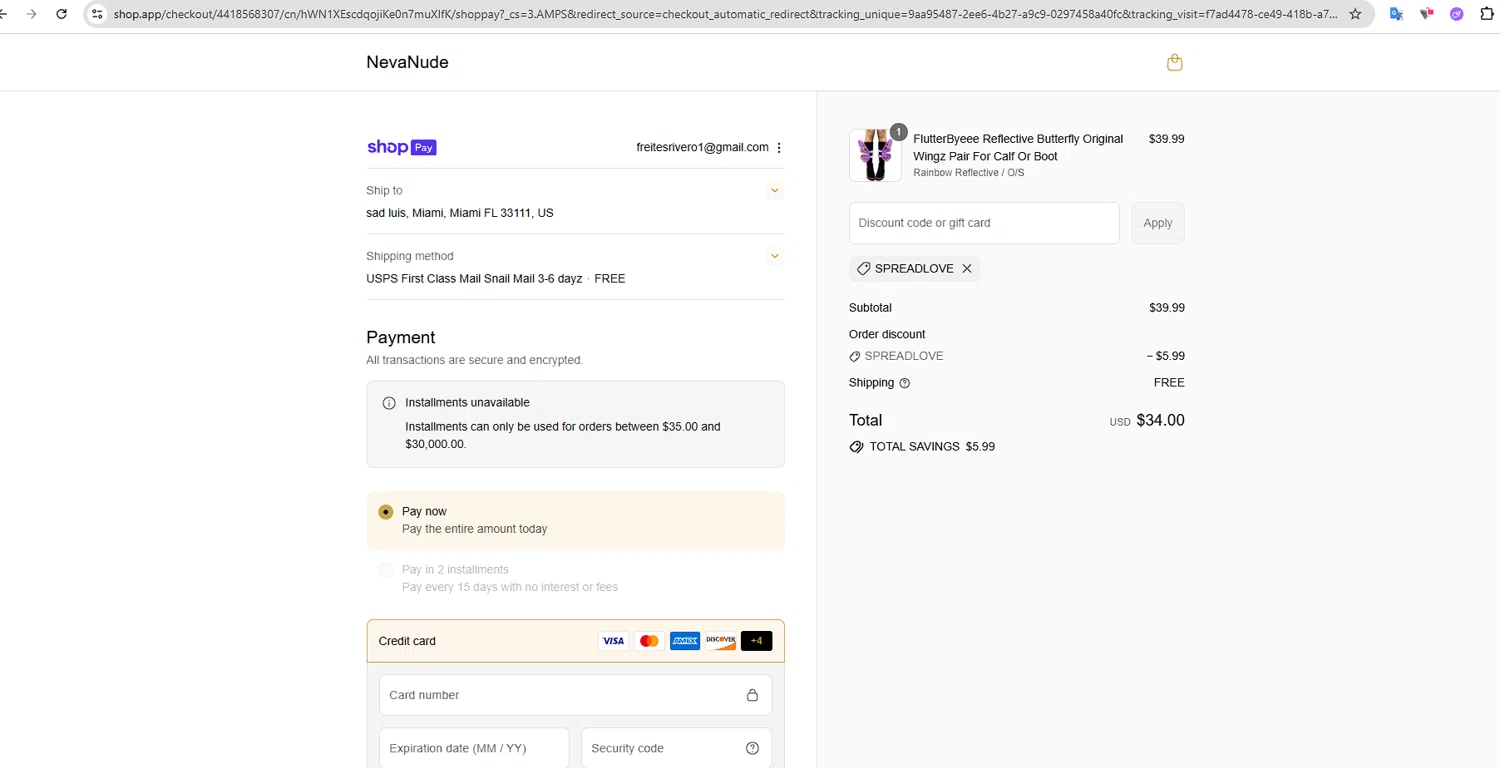Click the FlutterByeee Reflective Butterfly product title

tap(1018, 148)
